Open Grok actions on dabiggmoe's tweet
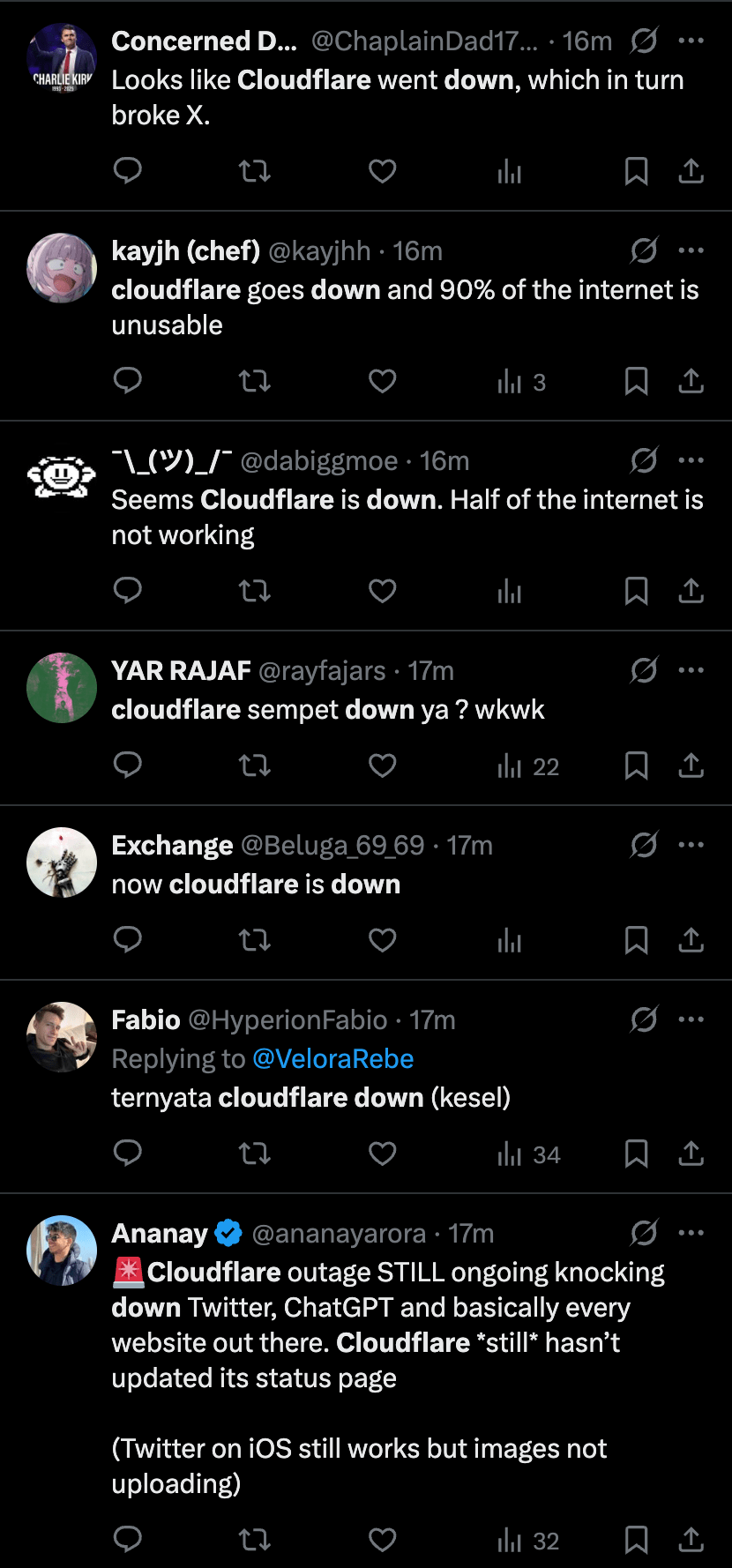The image size is (732, 1568). (x=645, y=460)
